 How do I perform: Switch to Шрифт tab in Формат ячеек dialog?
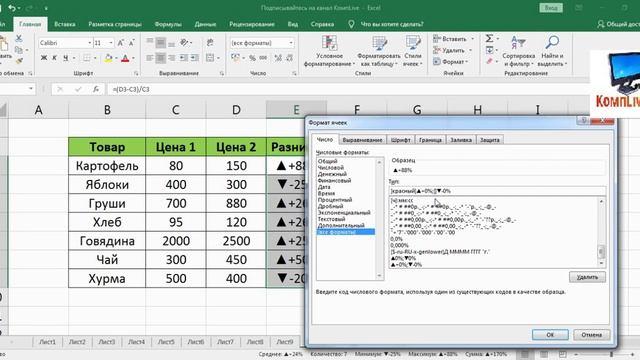[400, 140]
